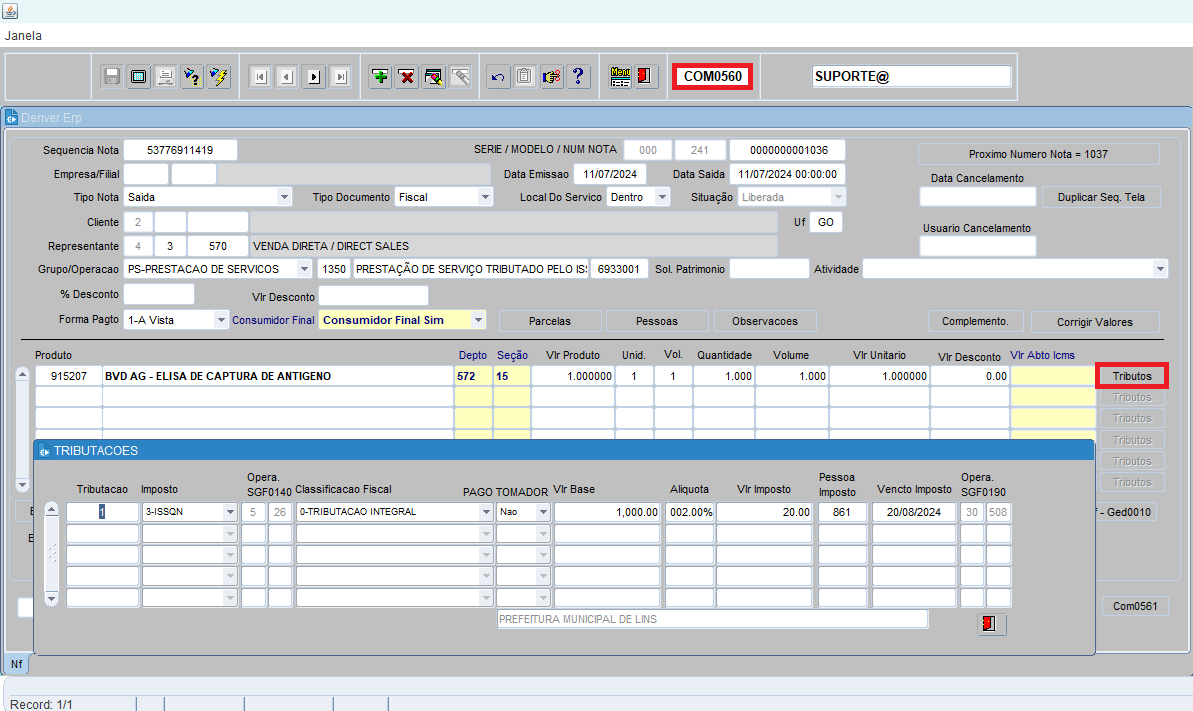Click the Sequencia Nota input field
Image resolution: width=1193 pixels, height=711 pixels.
tap(180, 150)
